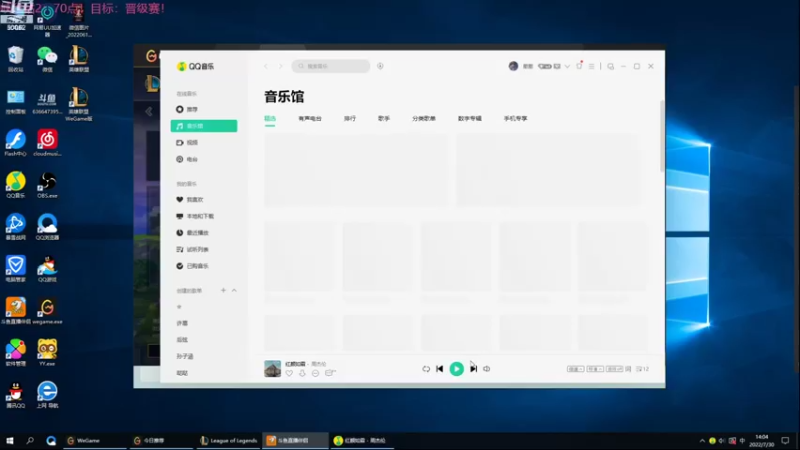Open the Recycle Bin on desktop
Image resolution: width=800 pixels, height=450 pixels.
16,59
